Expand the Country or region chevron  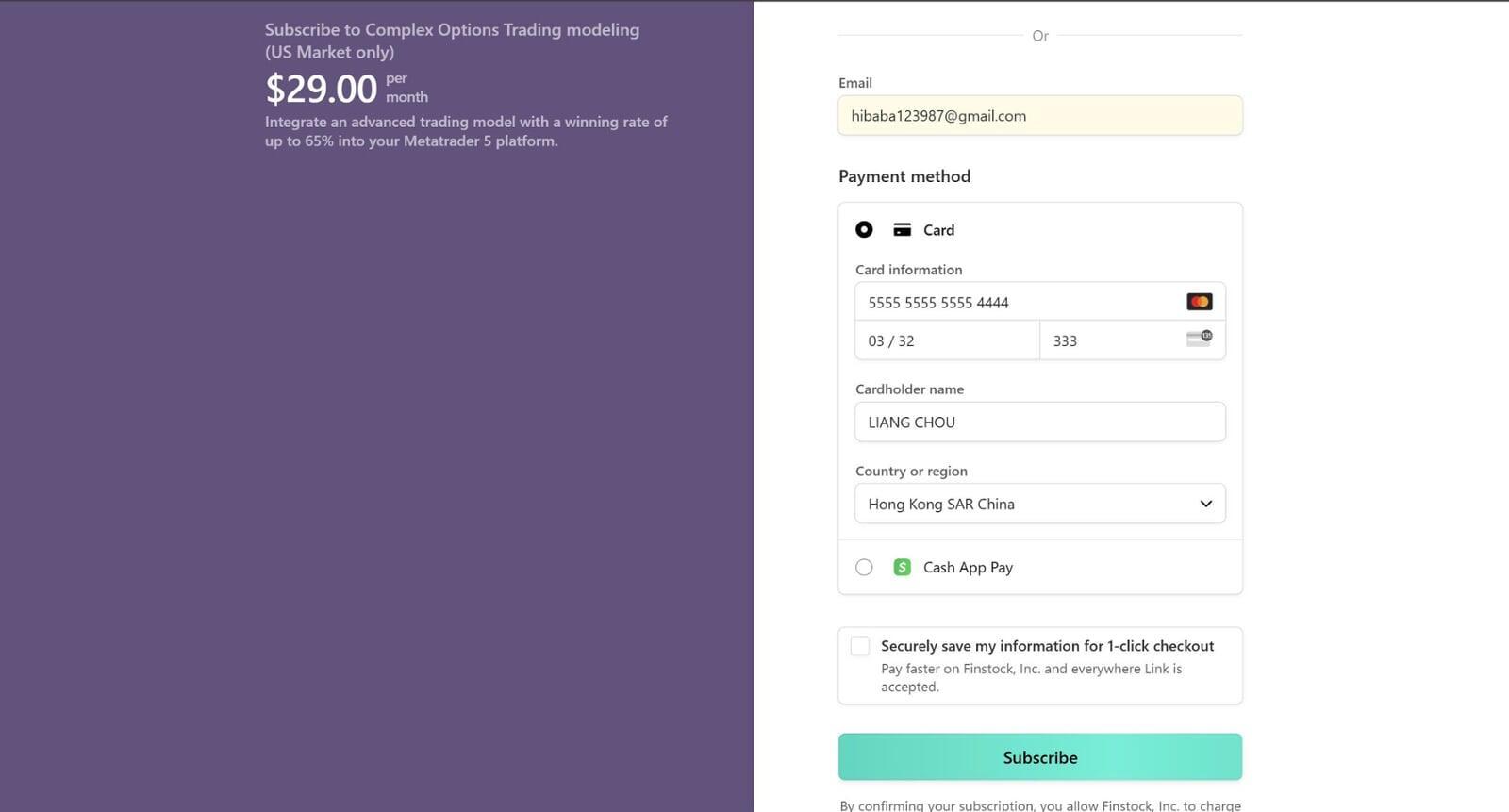[1205, 504]
